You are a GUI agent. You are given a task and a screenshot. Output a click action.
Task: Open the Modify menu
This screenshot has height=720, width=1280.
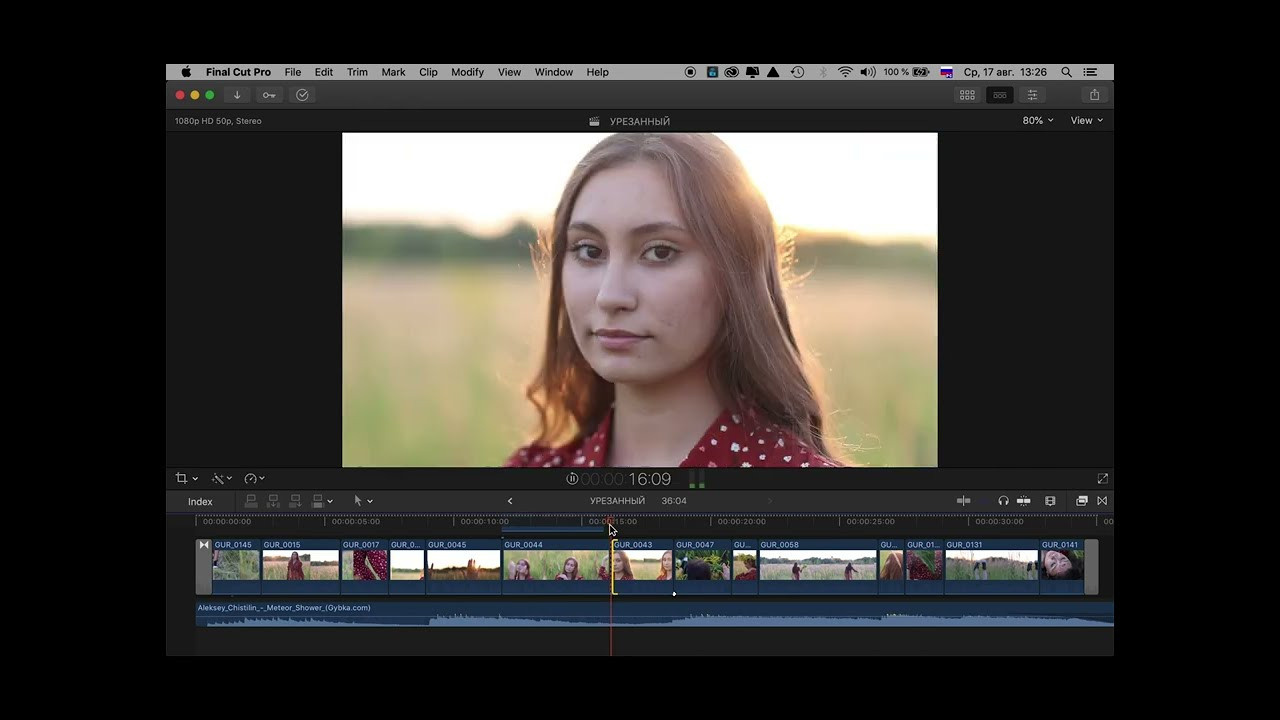point(467,72)
